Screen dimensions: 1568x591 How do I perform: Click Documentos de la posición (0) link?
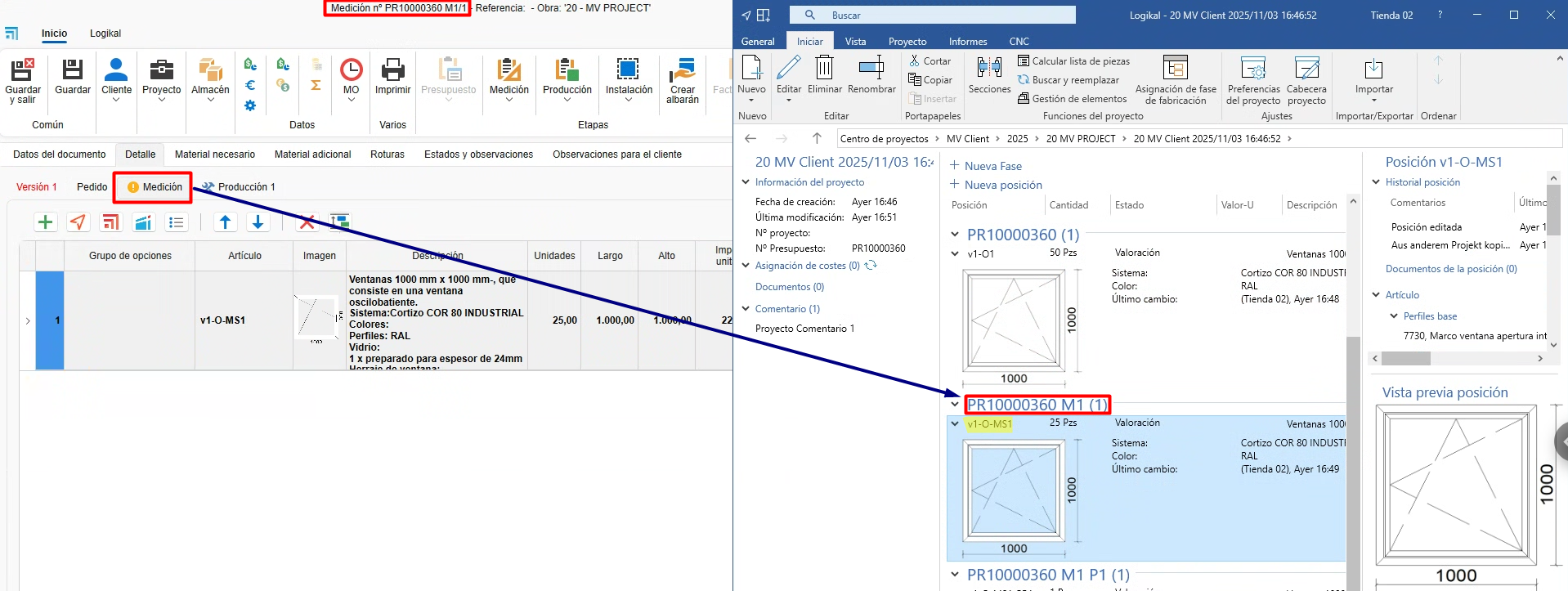(1450, 269)
